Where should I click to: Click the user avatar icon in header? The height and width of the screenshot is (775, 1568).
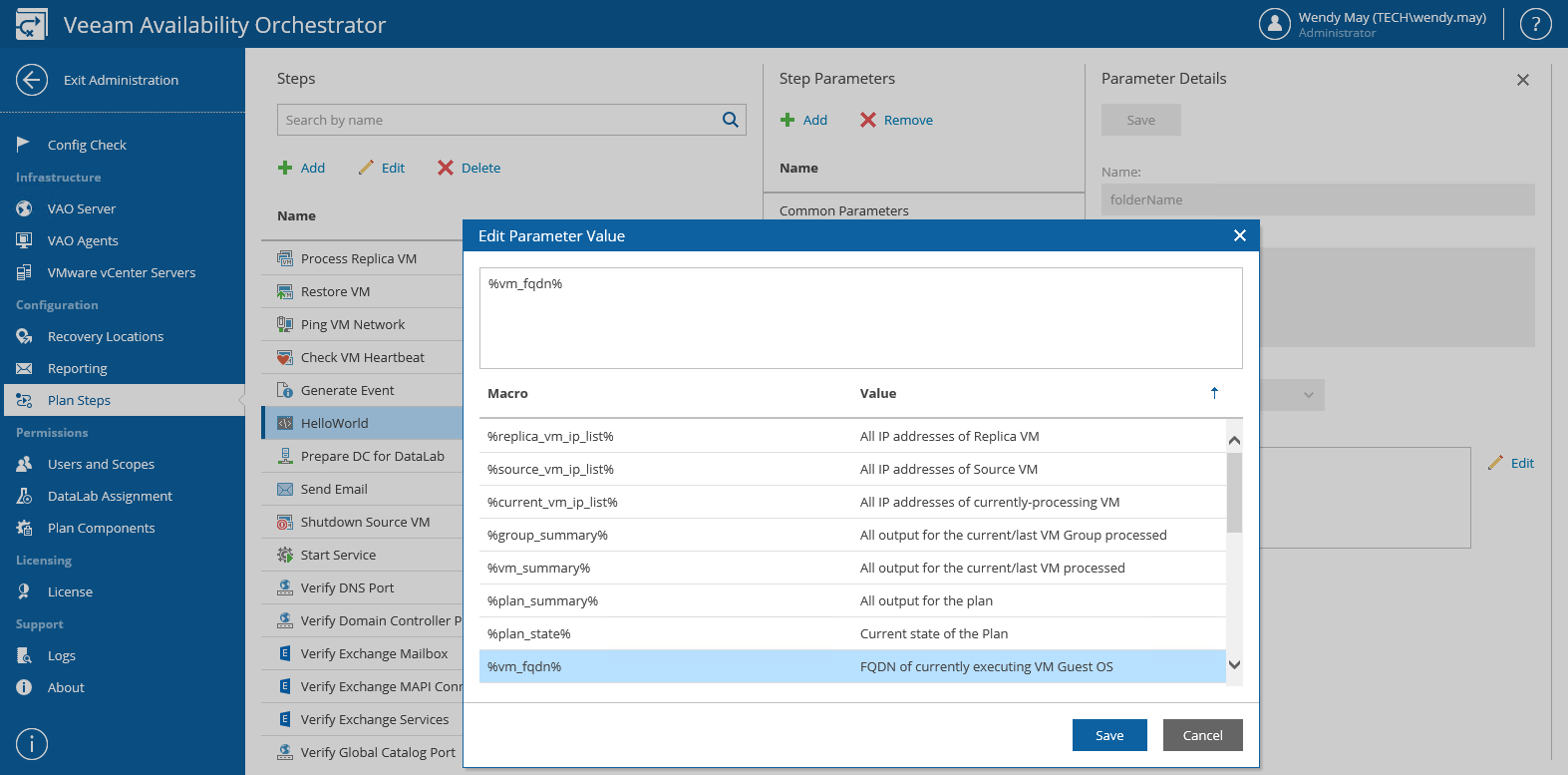(x=1275, y=24)
